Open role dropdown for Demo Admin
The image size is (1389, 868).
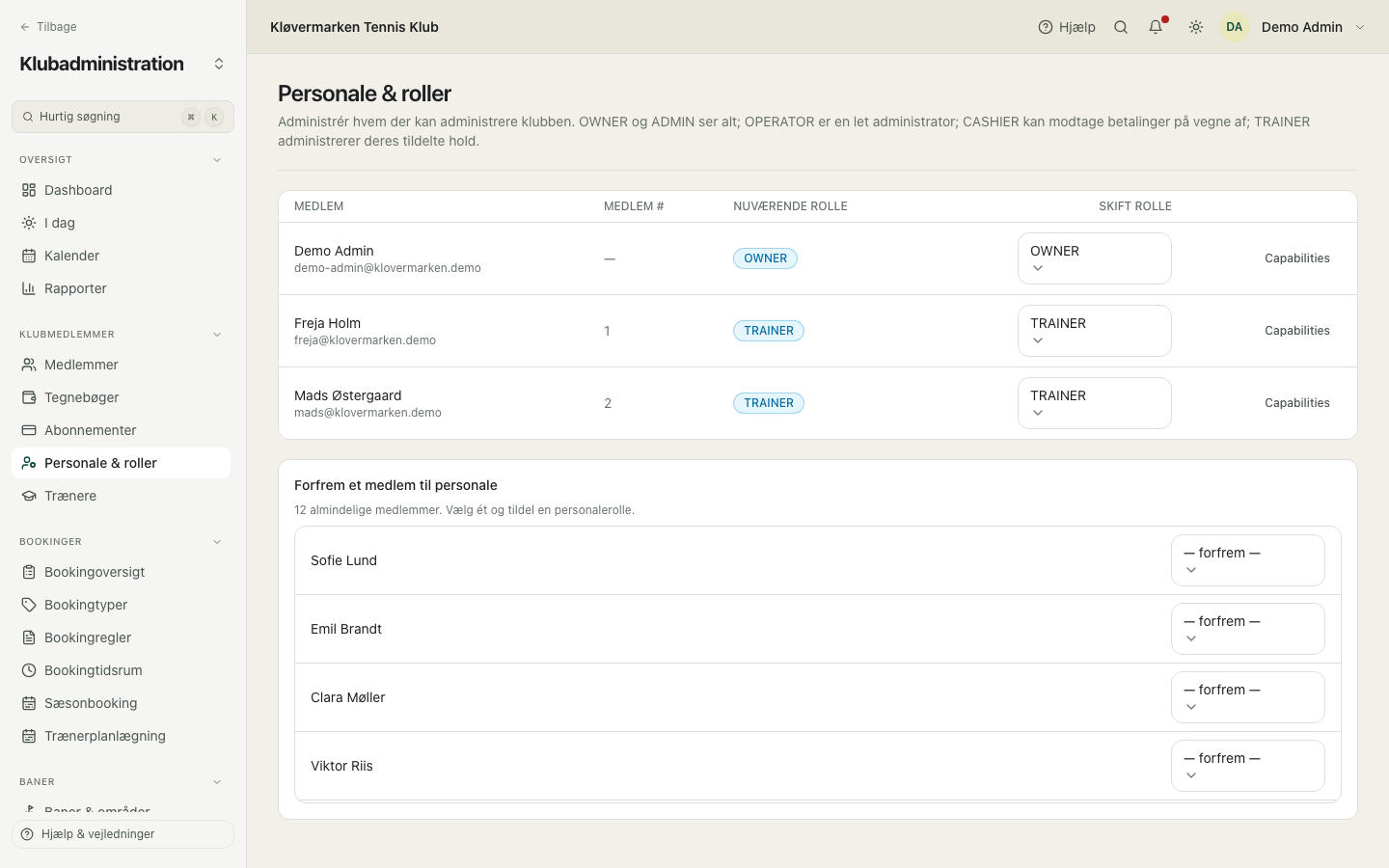tap(1095, 258)
